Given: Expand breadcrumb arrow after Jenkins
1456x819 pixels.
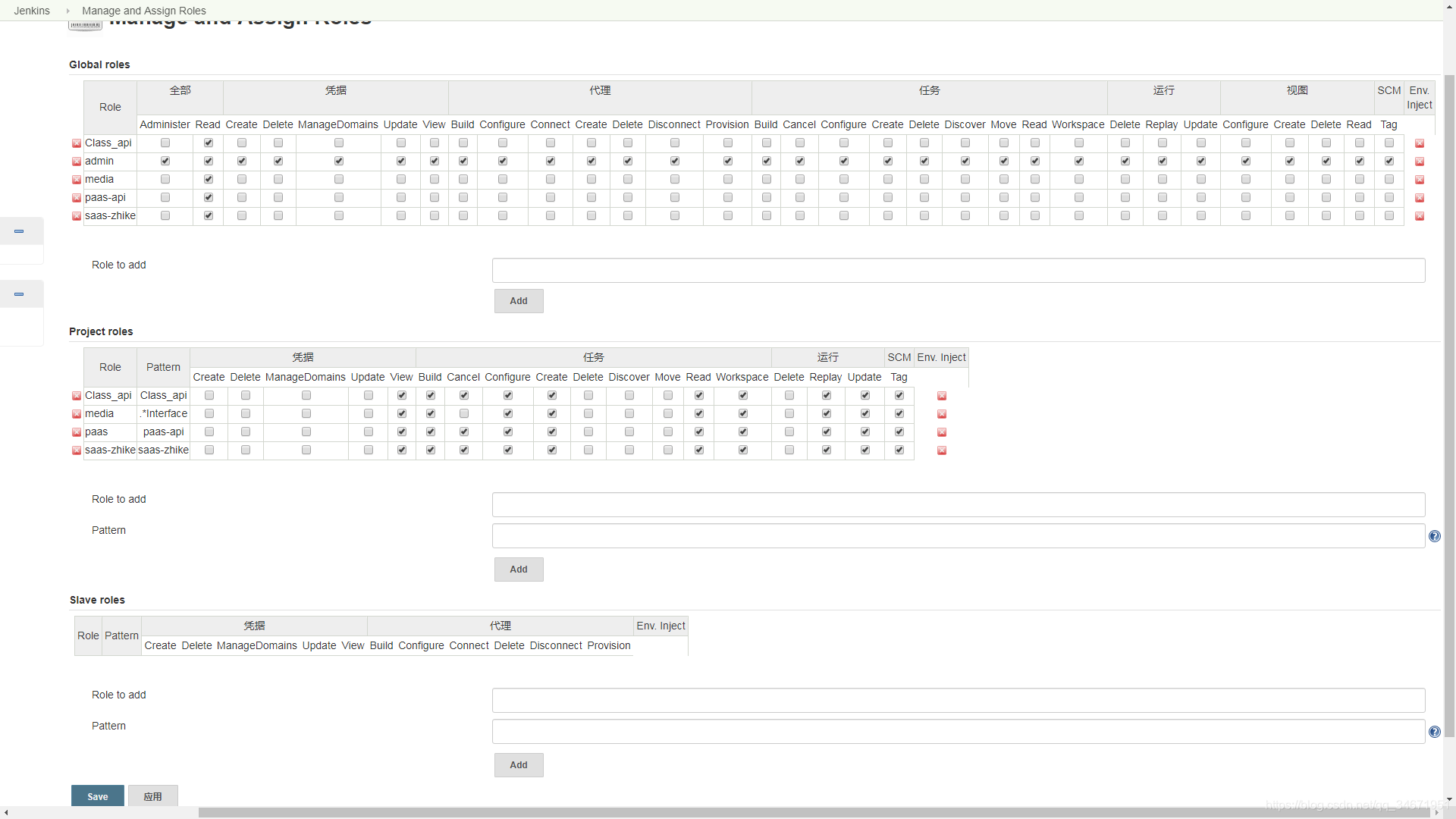Looking at the screenshot, I should pos(67,11).
